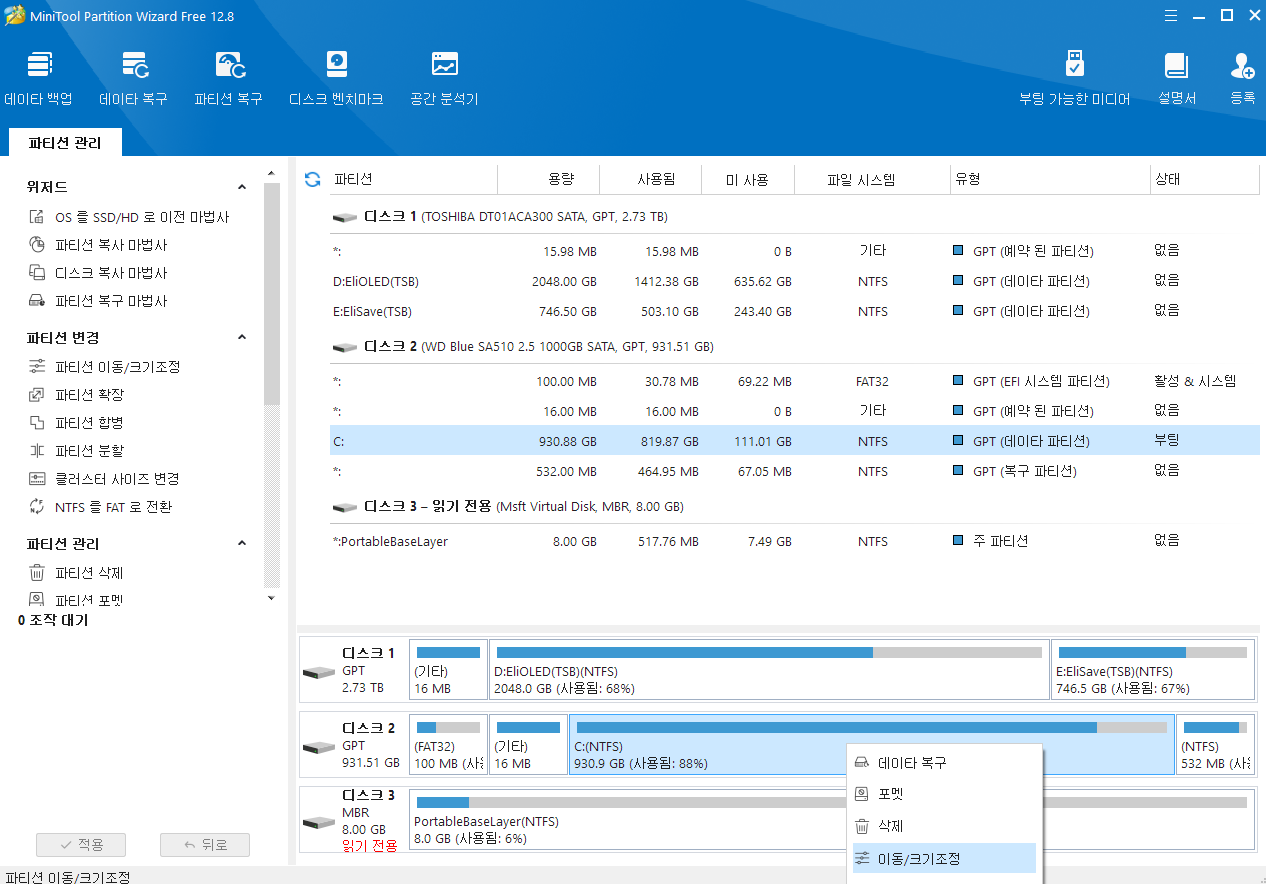Select the 100.00 MB FAT32 partition row

pyautogui.click(x=794, y=381)
